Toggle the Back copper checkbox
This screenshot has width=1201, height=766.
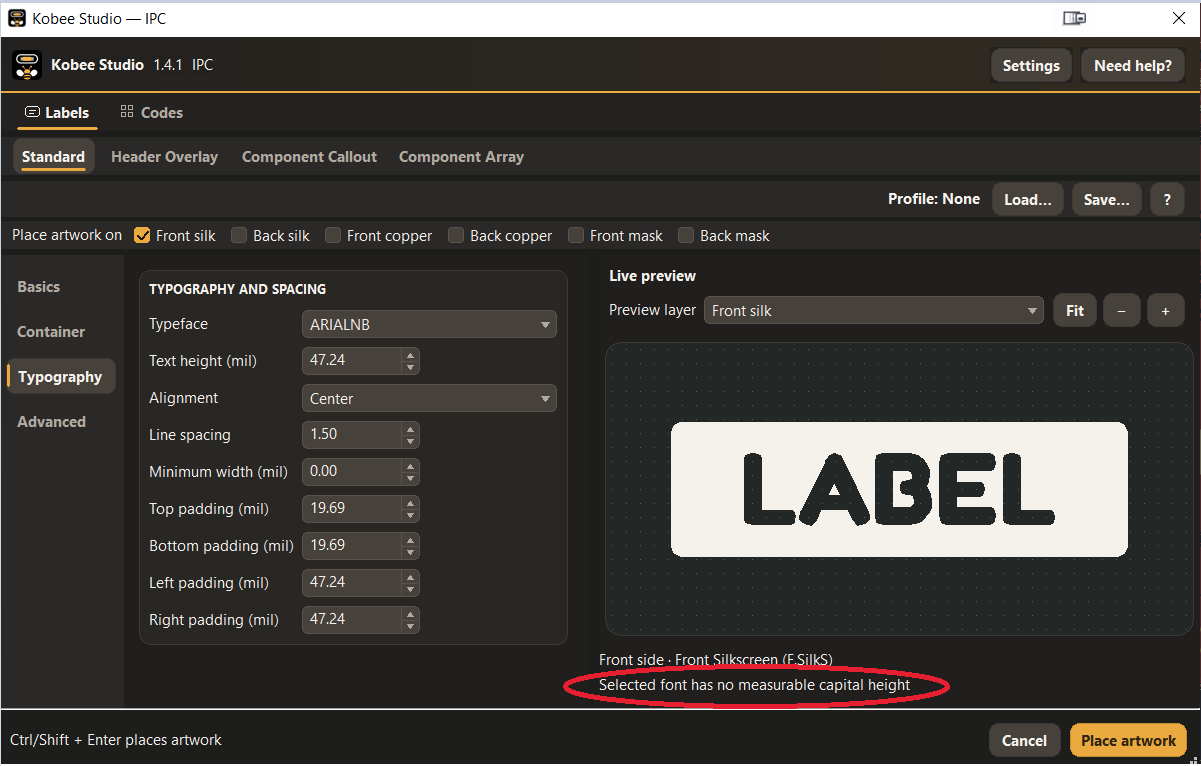[x=456, y=235]
